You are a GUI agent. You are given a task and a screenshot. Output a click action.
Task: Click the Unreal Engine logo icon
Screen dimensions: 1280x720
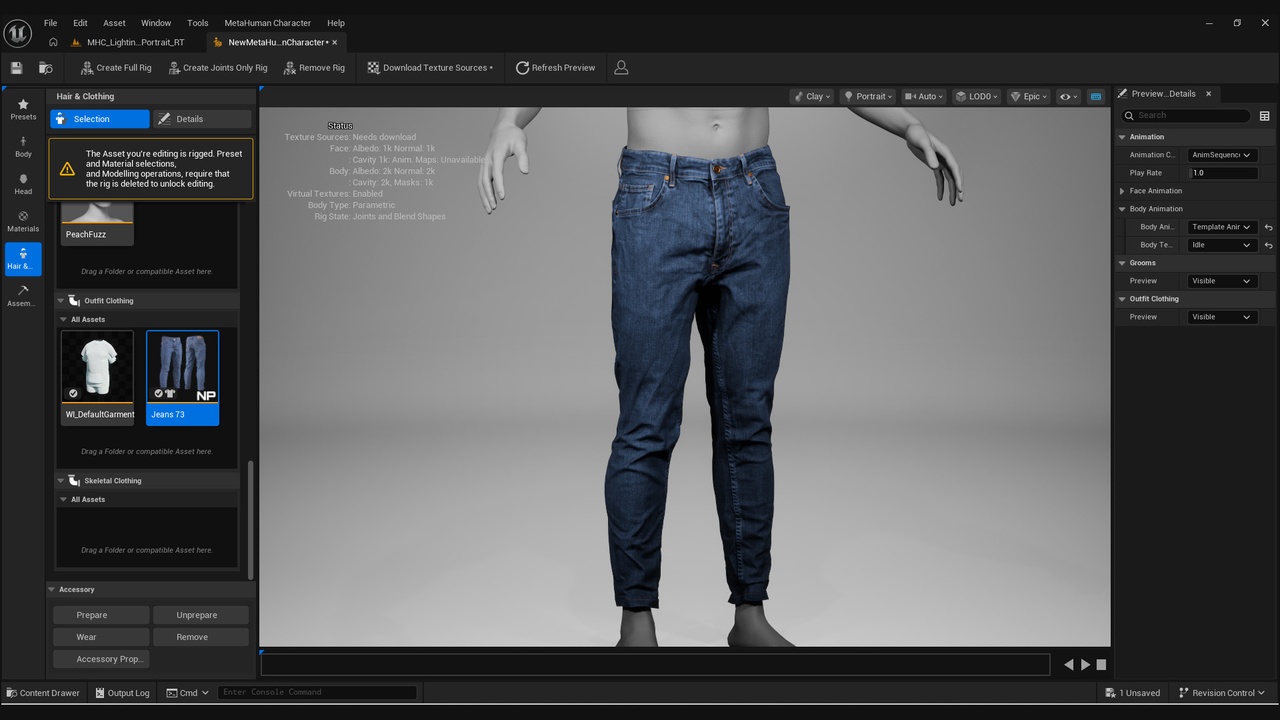point(18,33)
